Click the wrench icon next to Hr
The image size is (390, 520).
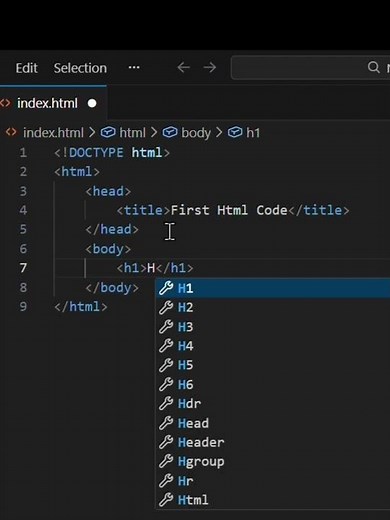coord(166,481)
